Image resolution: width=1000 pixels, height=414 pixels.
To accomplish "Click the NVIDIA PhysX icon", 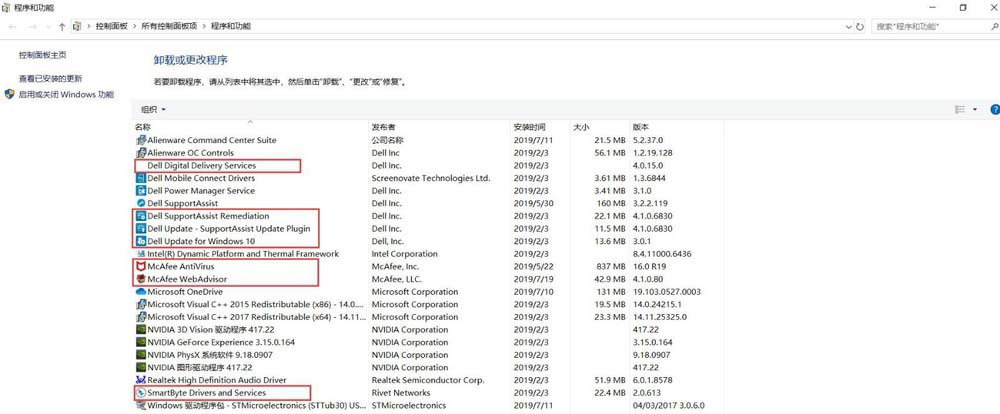I will click(141, 355).
